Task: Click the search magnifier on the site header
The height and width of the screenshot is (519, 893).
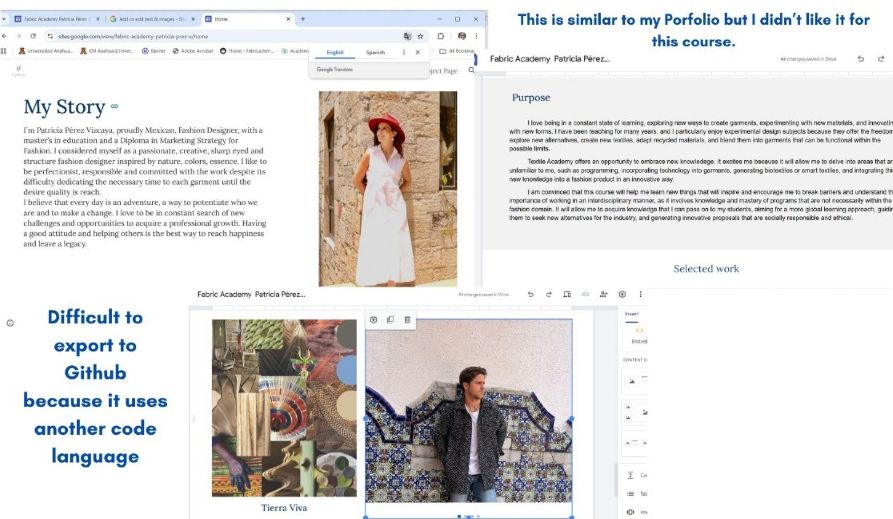Action: pos(471,71)
